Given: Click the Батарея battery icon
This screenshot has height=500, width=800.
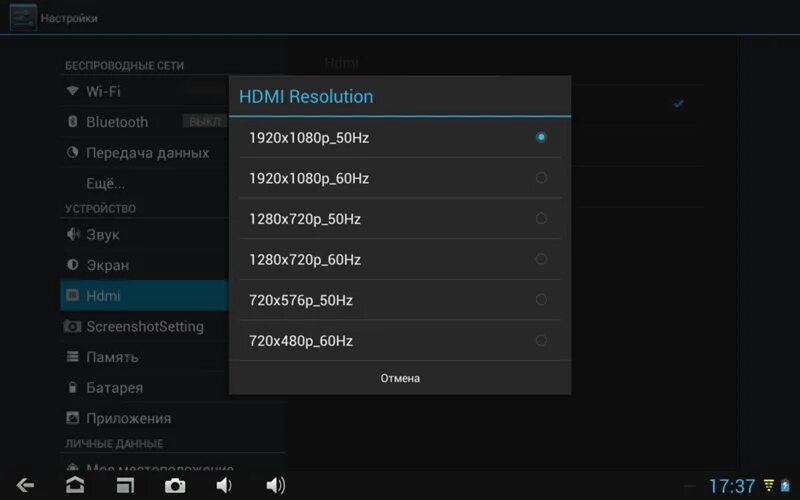Looking at the screenshot, I should [72, 387].
